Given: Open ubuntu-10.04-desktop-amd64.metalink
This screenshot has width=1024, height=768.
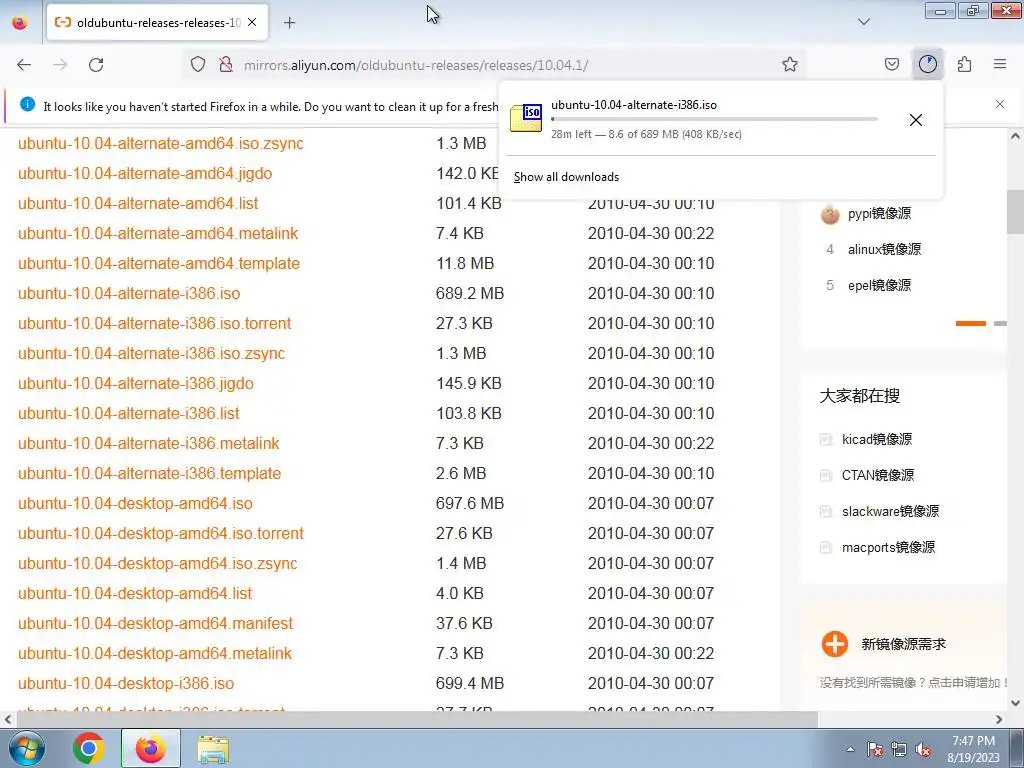Looking at the screenshot, I should 155,654.
